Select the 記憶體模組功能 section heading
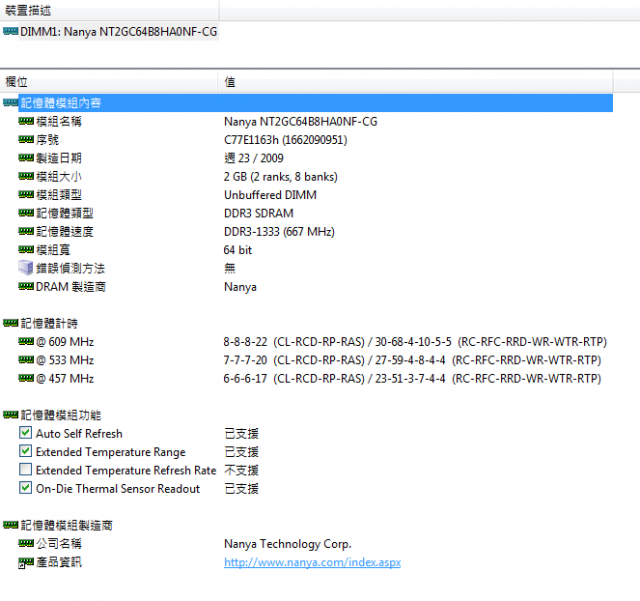 (60, 415)
